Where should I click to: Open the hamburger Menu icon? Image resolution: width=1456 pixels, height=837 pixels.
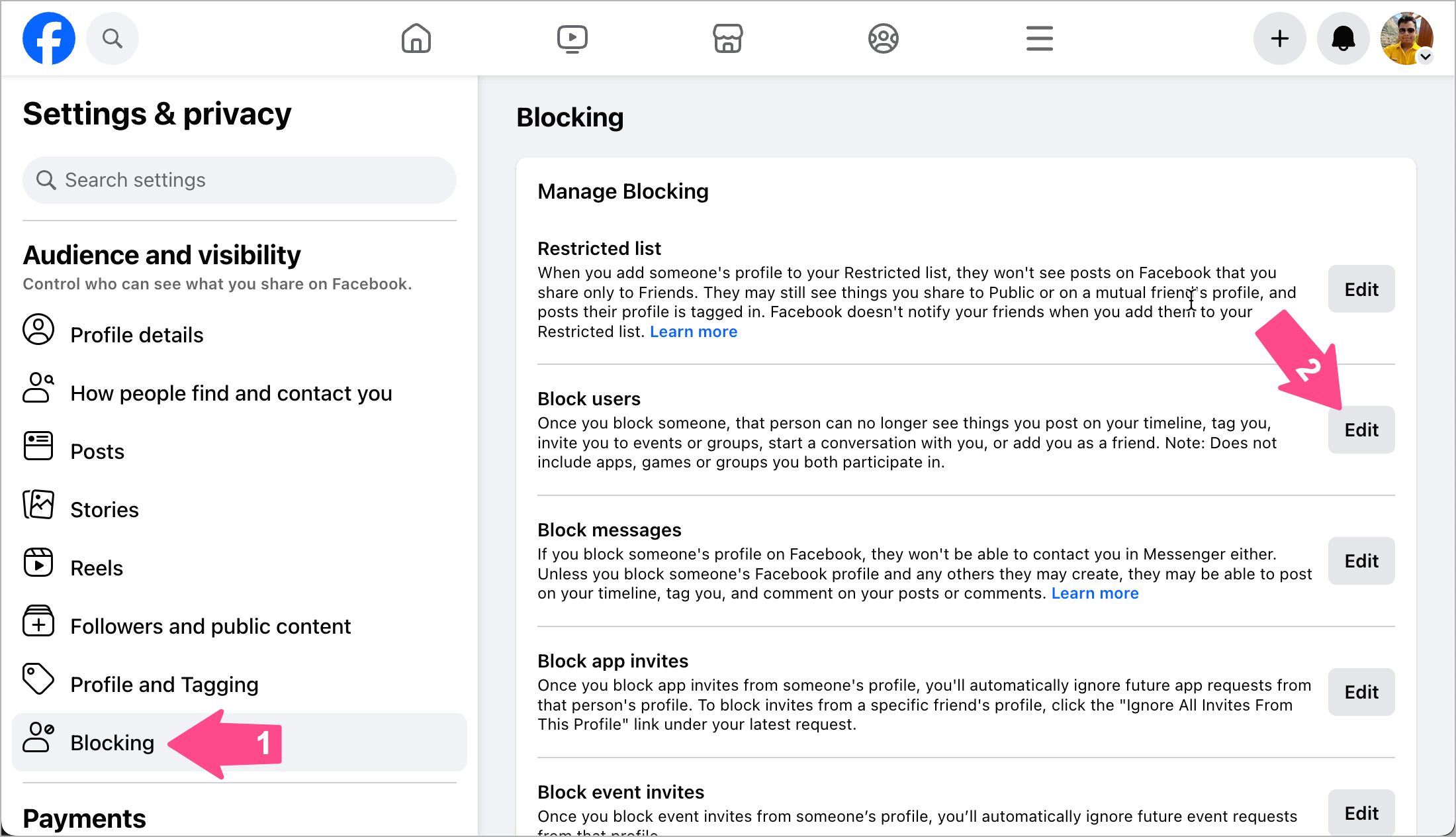tap(1040, 38)
